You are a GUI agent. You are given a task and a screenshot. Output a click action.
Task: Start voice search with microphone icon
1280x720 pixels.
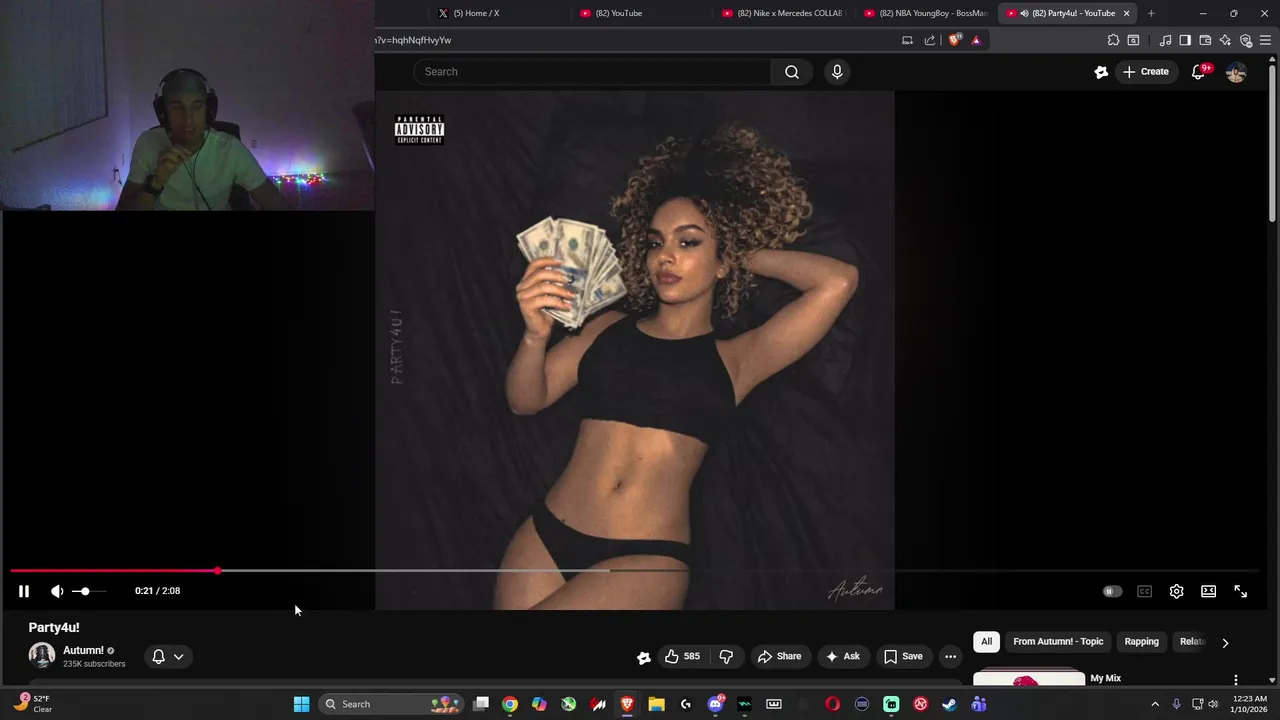tap(837, 72)
